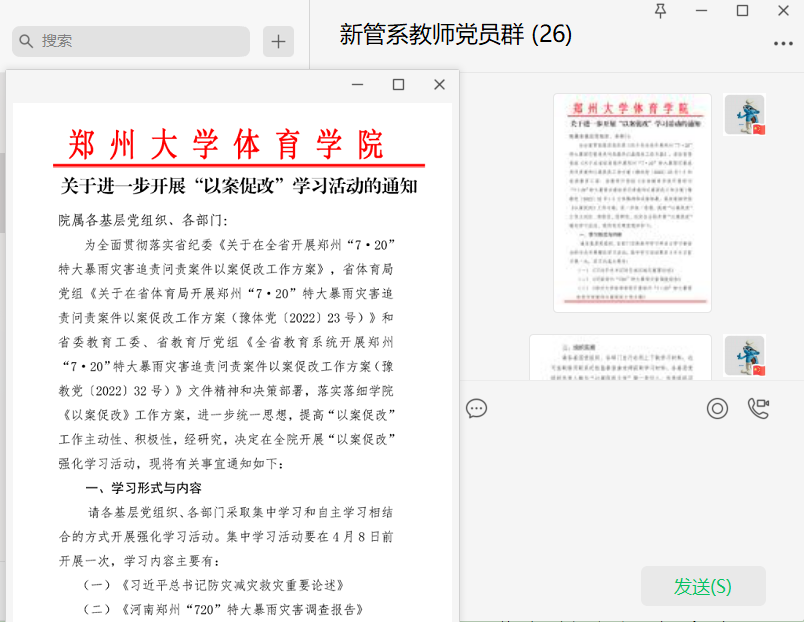Viewport: 804px width, 622px height.
Task: Type in the 搜索 search field
Action: point(140,41)
